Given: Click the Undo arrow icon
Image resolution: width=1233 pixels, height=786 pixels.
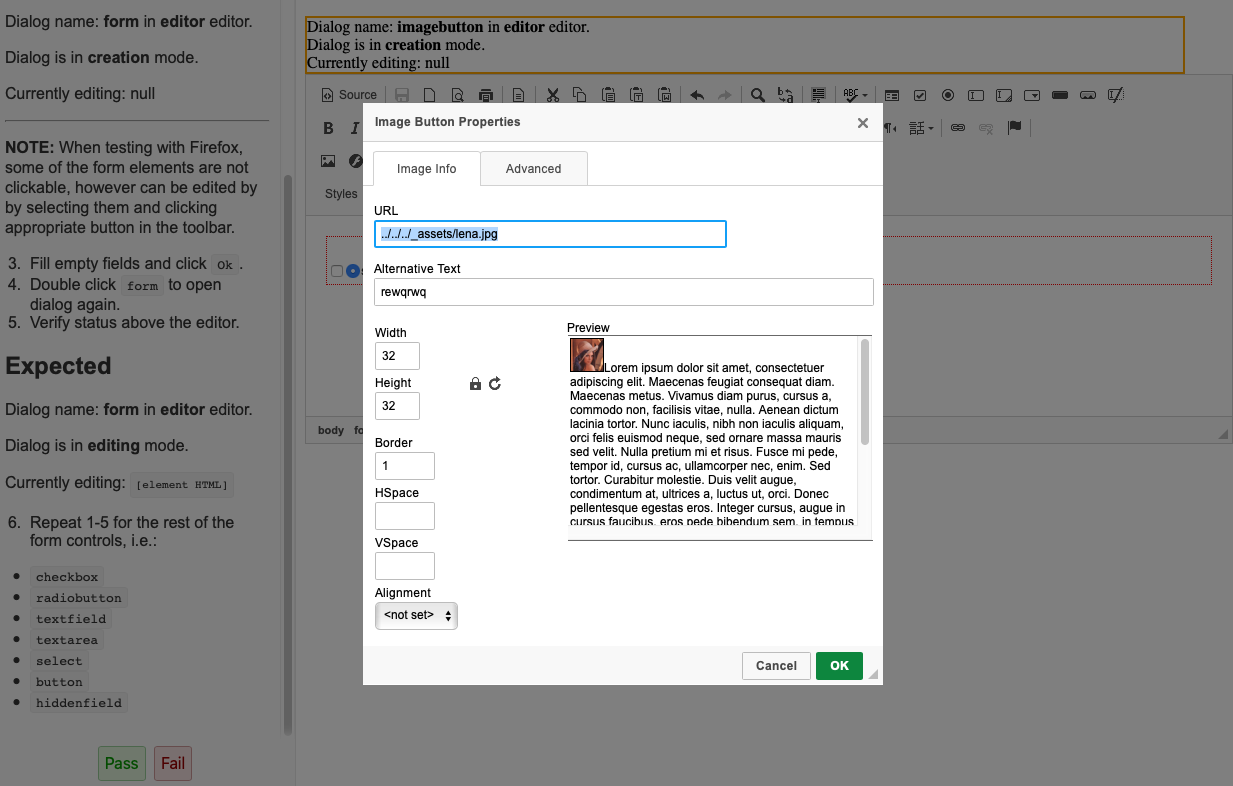Looking at the screenshot, I should click(x=697, y=95).
